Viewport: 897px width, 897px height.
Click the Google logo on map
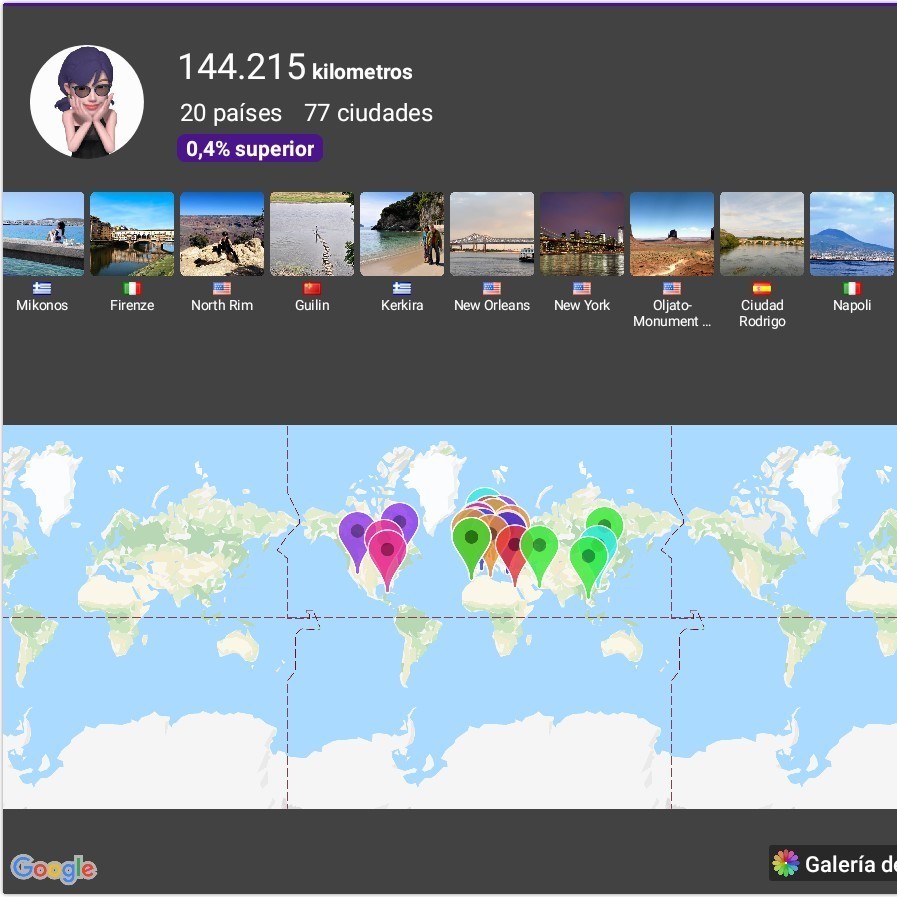(x=54, y=868)
